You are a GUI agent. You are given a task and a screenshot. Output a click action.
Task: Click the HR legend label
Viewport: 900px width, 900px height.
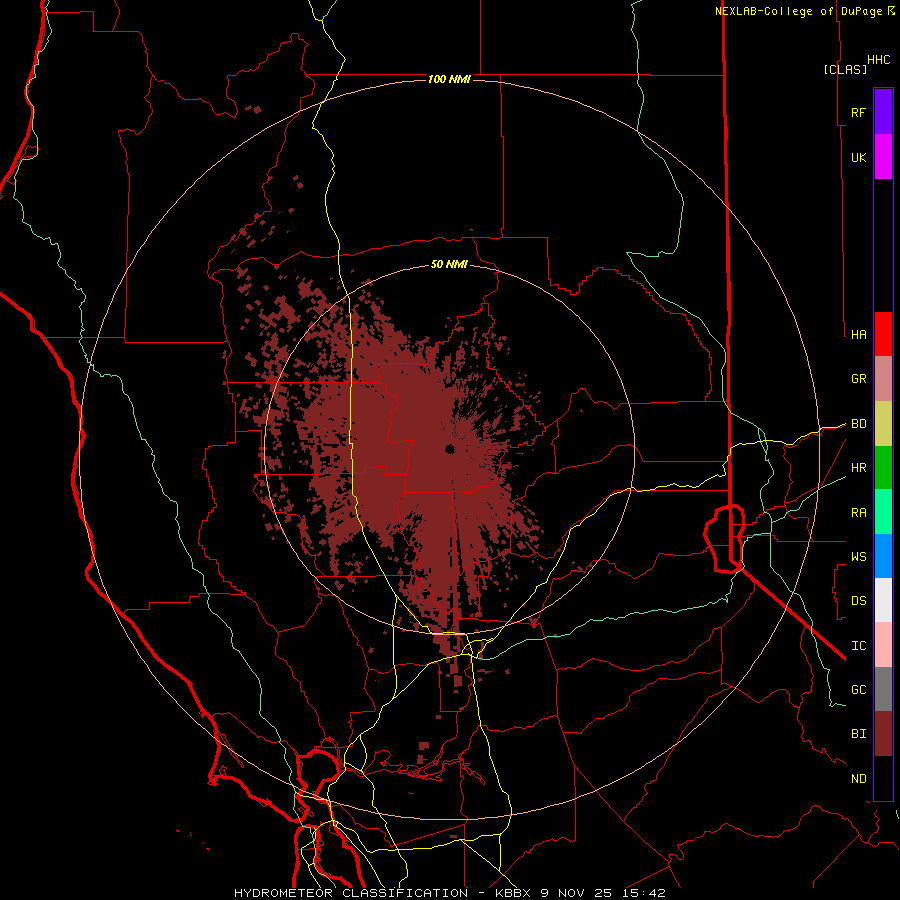pos(859,468)
